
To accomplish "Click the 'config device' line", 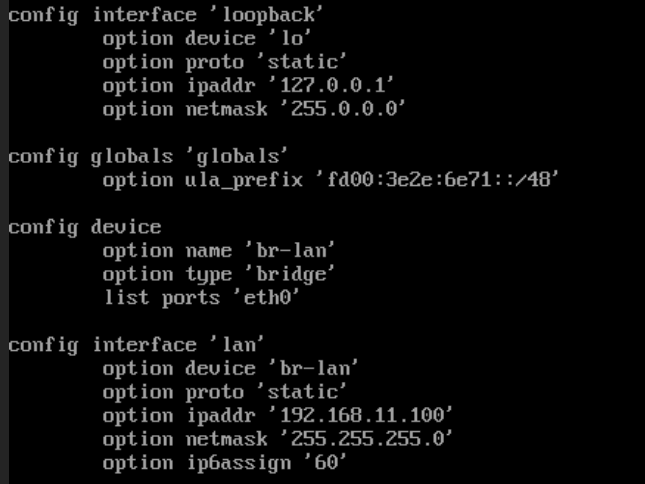I will point(84,227).
